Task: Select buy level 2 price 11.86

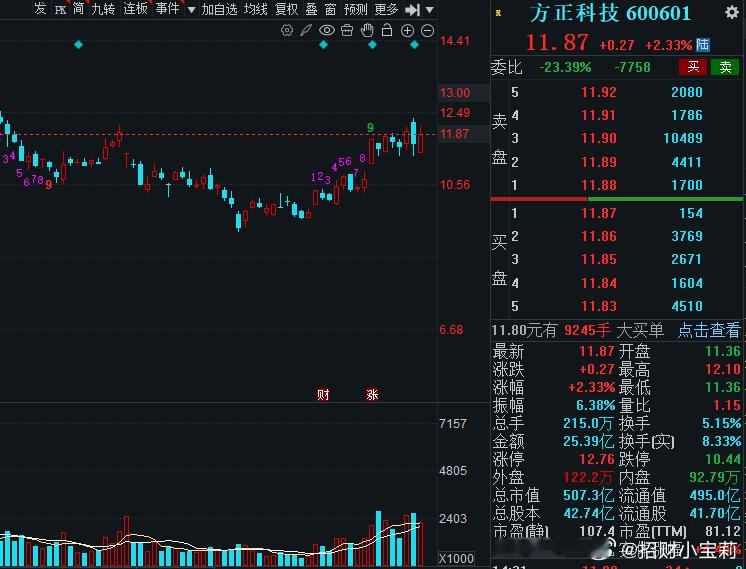Action: (599, 236)
